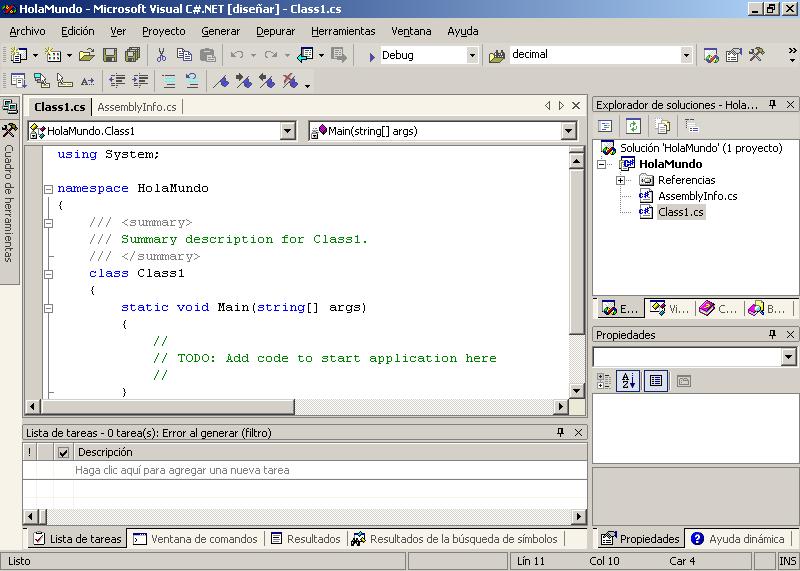Open the Propiedades object selector dropdown
The height and width of the screenshot is (571, 800).
click(789, 357)
